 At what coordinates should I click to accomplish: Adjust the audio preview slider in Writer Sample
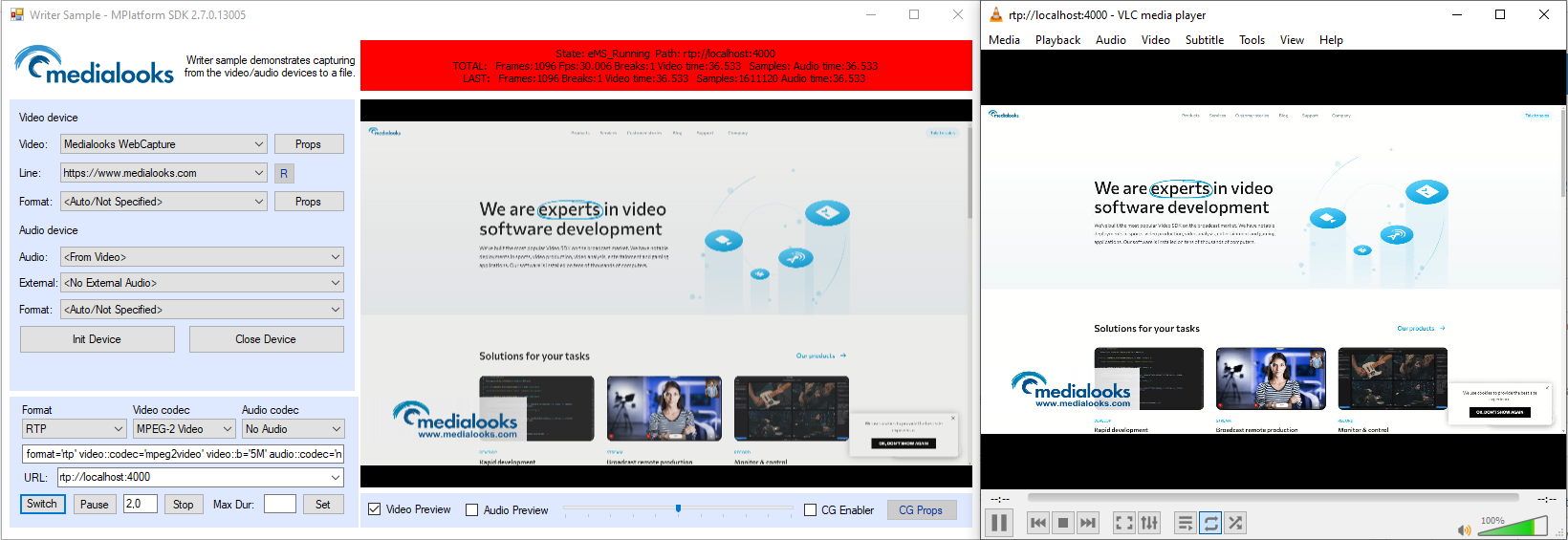coord(678,509)
